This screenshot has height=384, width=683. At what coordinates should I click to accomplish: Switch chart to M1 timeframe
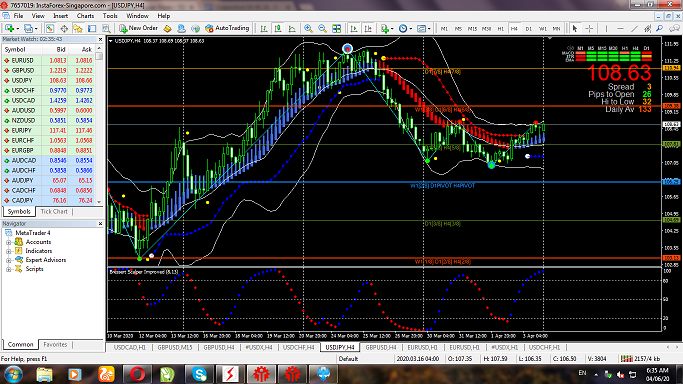tap(444, 28)
